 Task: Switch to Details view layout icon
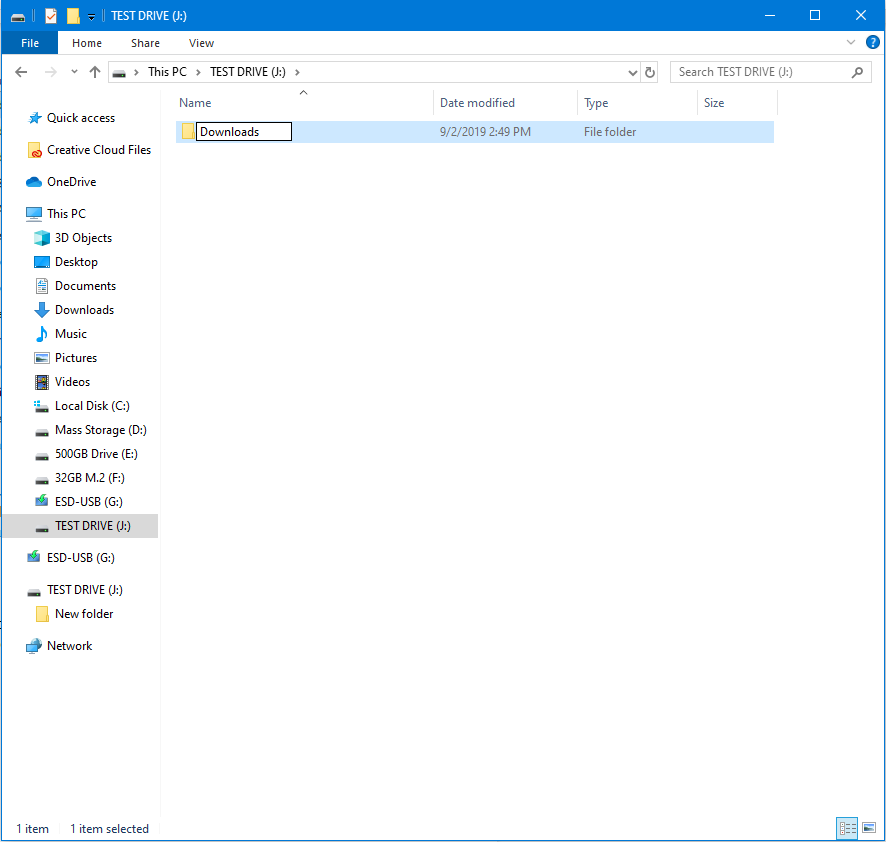pos(847,828)
